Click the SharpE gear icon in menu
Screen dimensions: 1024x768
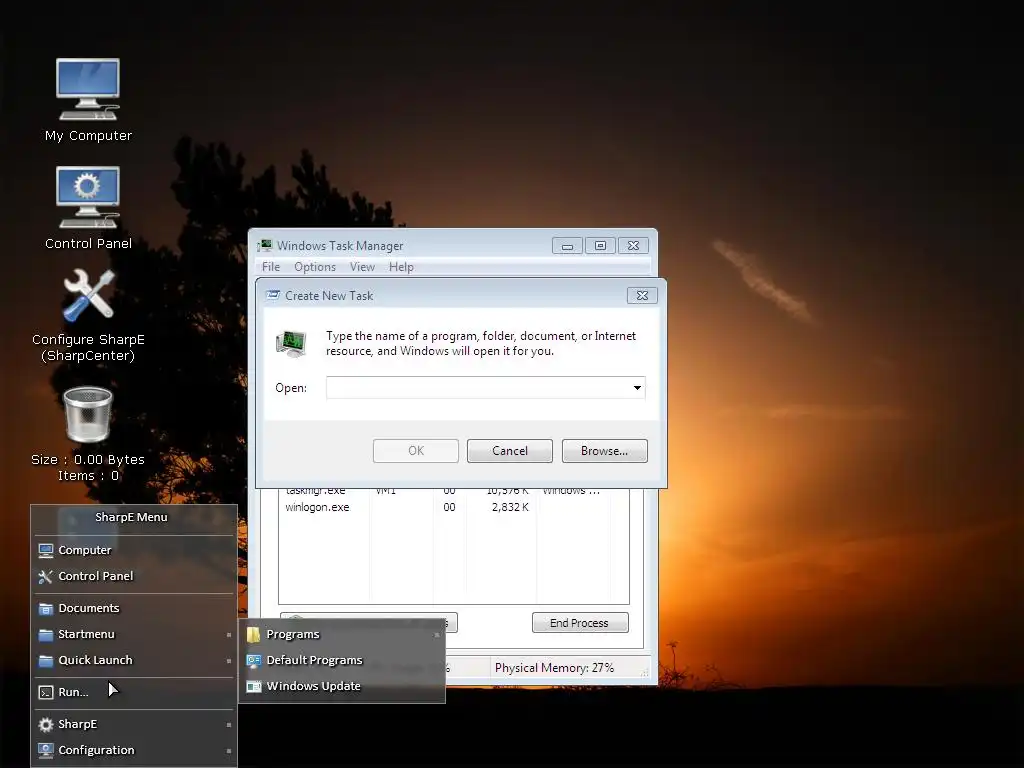click(46, 724)
